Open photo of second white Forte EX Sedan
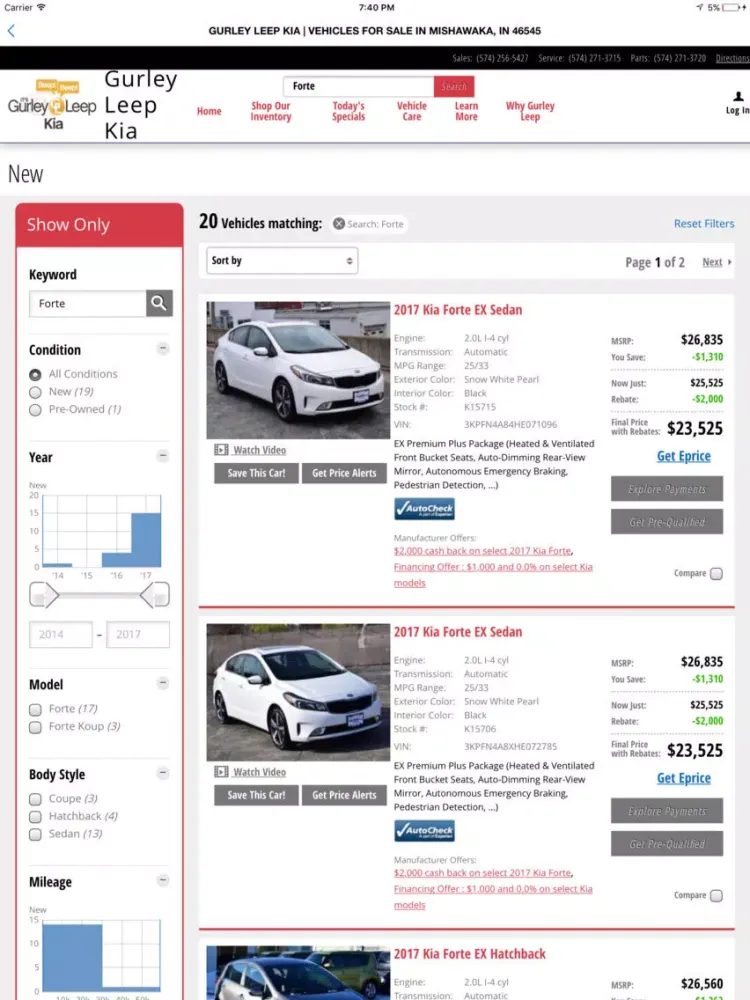Screen dimensions: 750x1000 tap(298, 692)
